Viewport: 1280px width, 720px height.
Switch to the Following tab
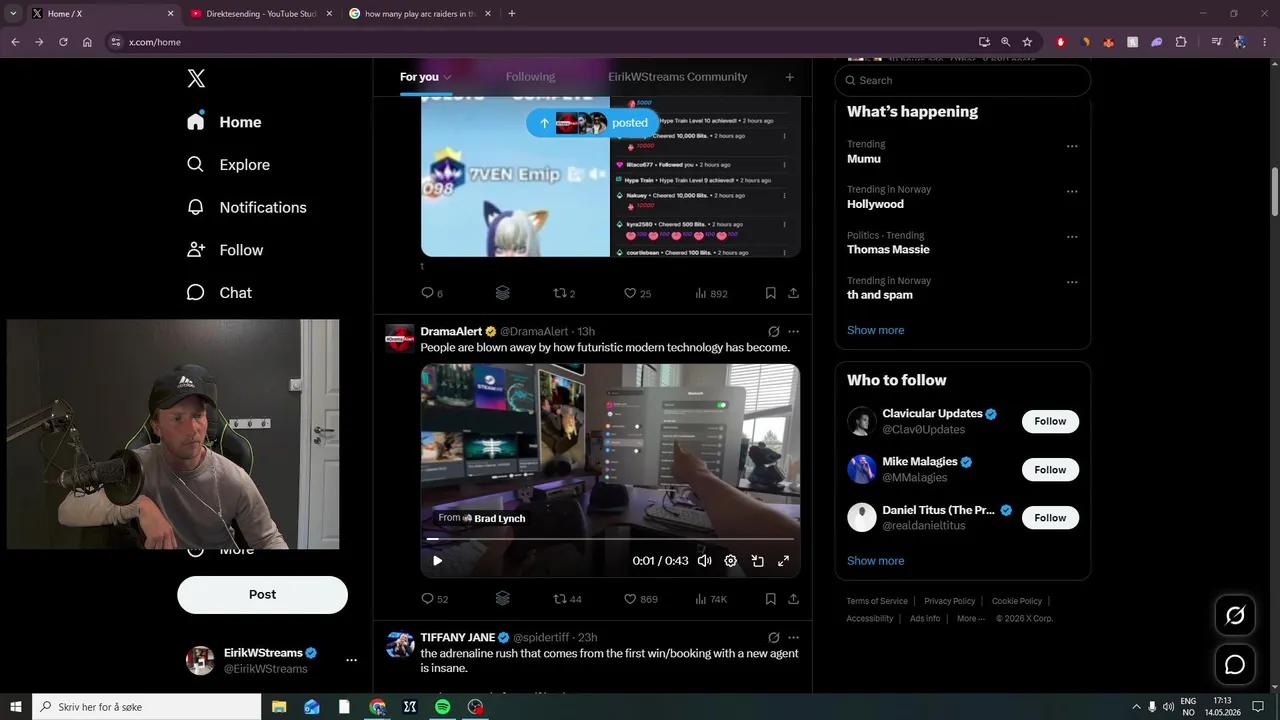pyautogui.click(x=530, y=77)
